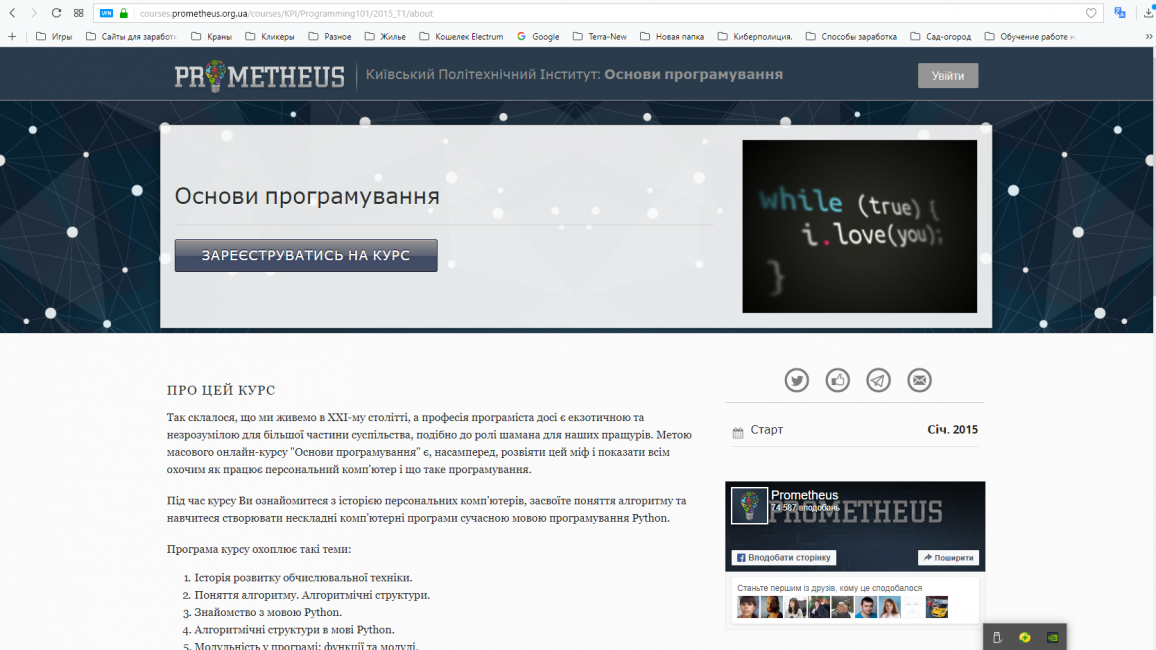Click Історія розвитку обчислювальної техніки list item

click(303, 578)
